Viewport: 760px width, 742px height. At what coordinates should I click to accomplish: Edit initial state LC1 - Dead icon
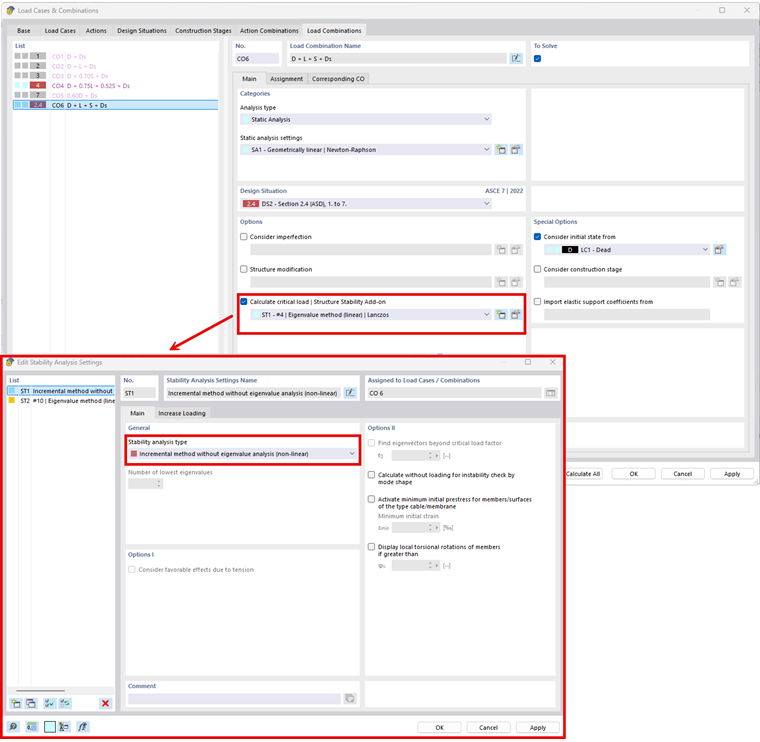719,250
